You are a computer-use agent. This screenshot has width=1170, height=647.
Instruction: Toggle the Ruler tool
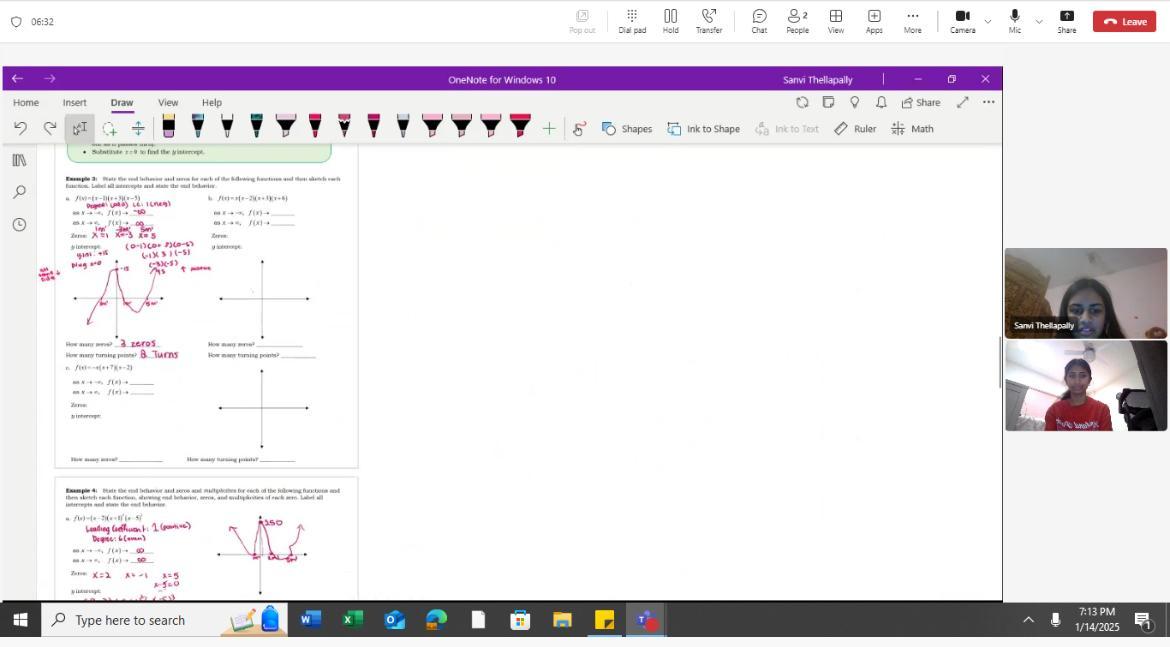[x=855, y=128]
